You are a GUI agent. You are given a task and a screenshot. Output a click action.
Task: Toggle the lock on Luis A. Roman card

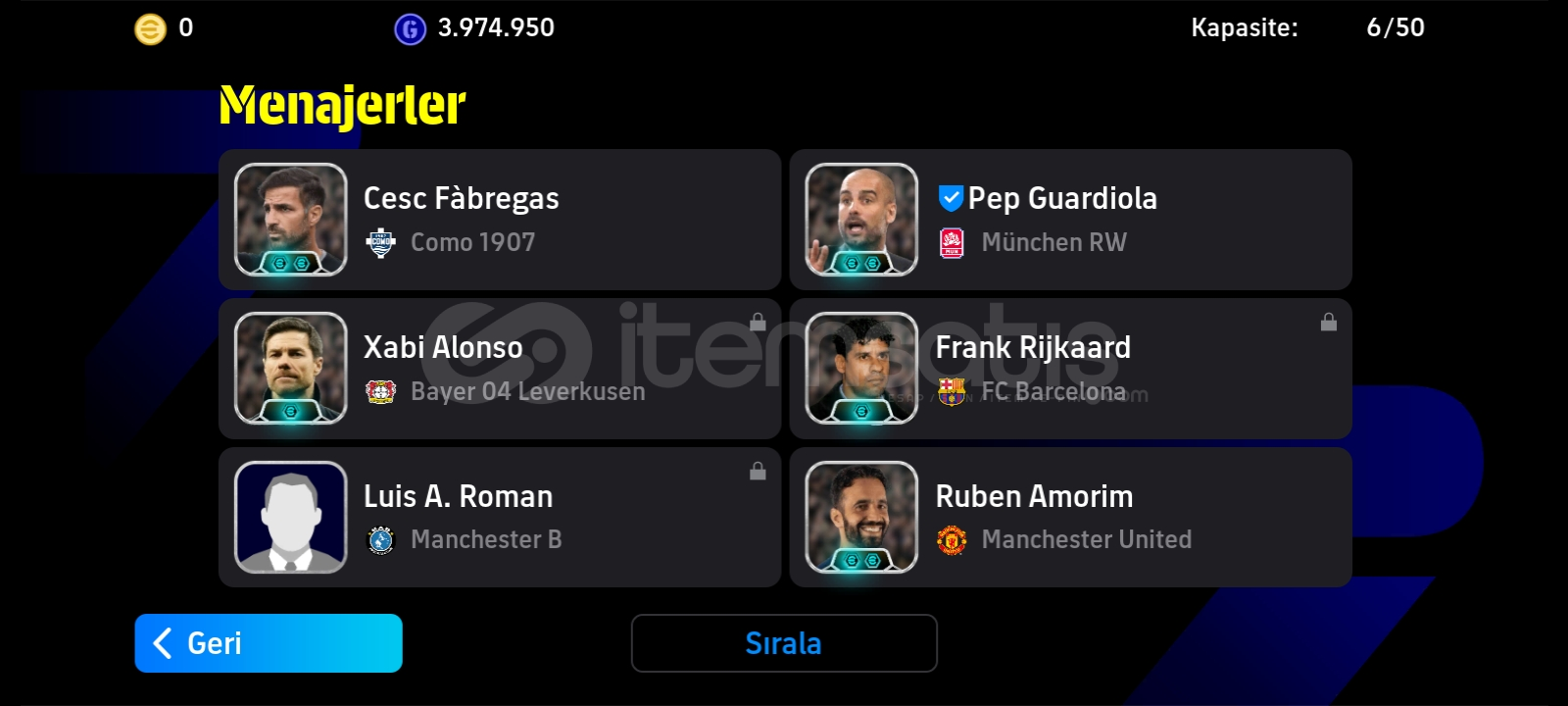758,471
